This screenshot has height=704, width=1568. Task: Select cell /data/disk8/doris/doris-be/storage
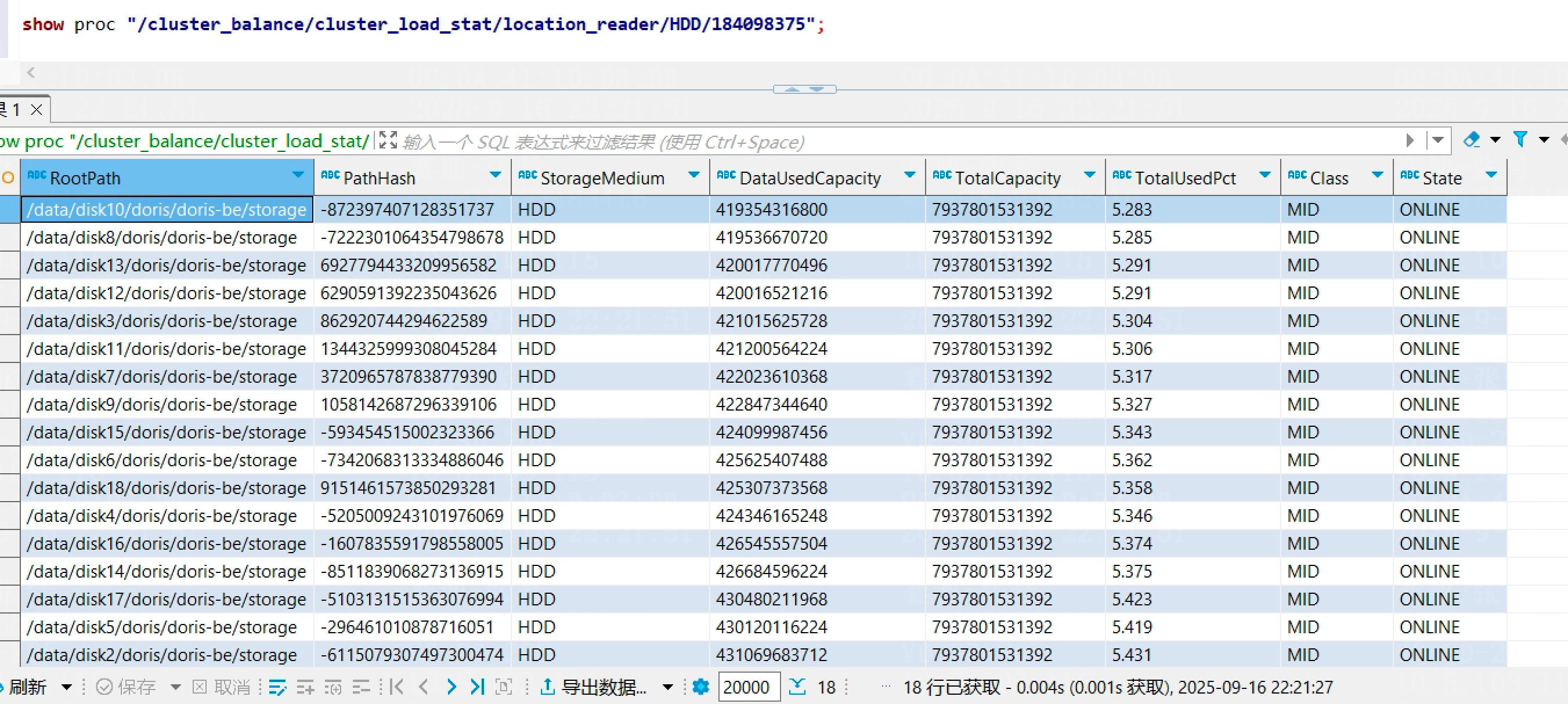click(167, 237)
